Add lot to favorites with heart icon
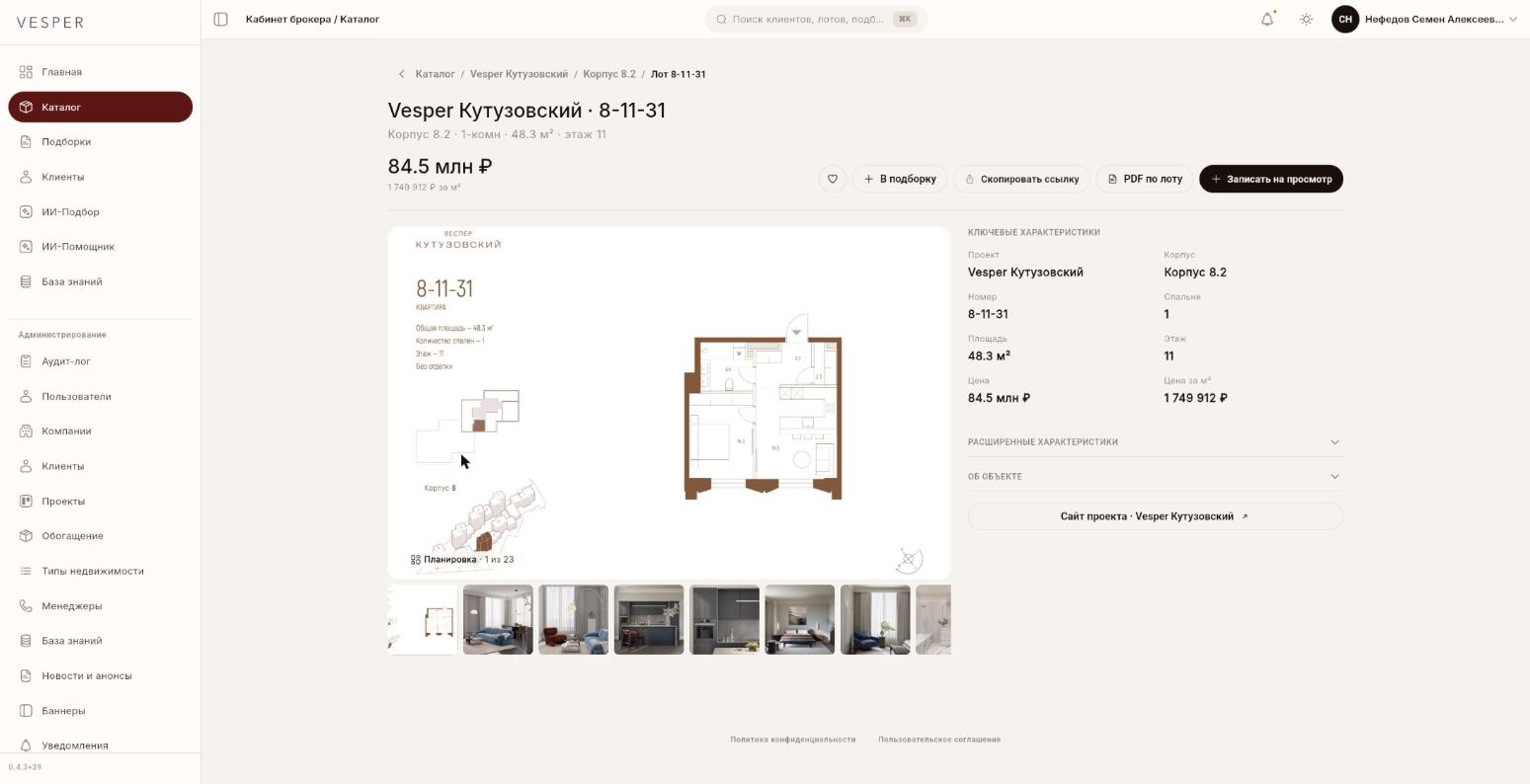This screenshot has height=784, width=1530. tap(833, 179)
